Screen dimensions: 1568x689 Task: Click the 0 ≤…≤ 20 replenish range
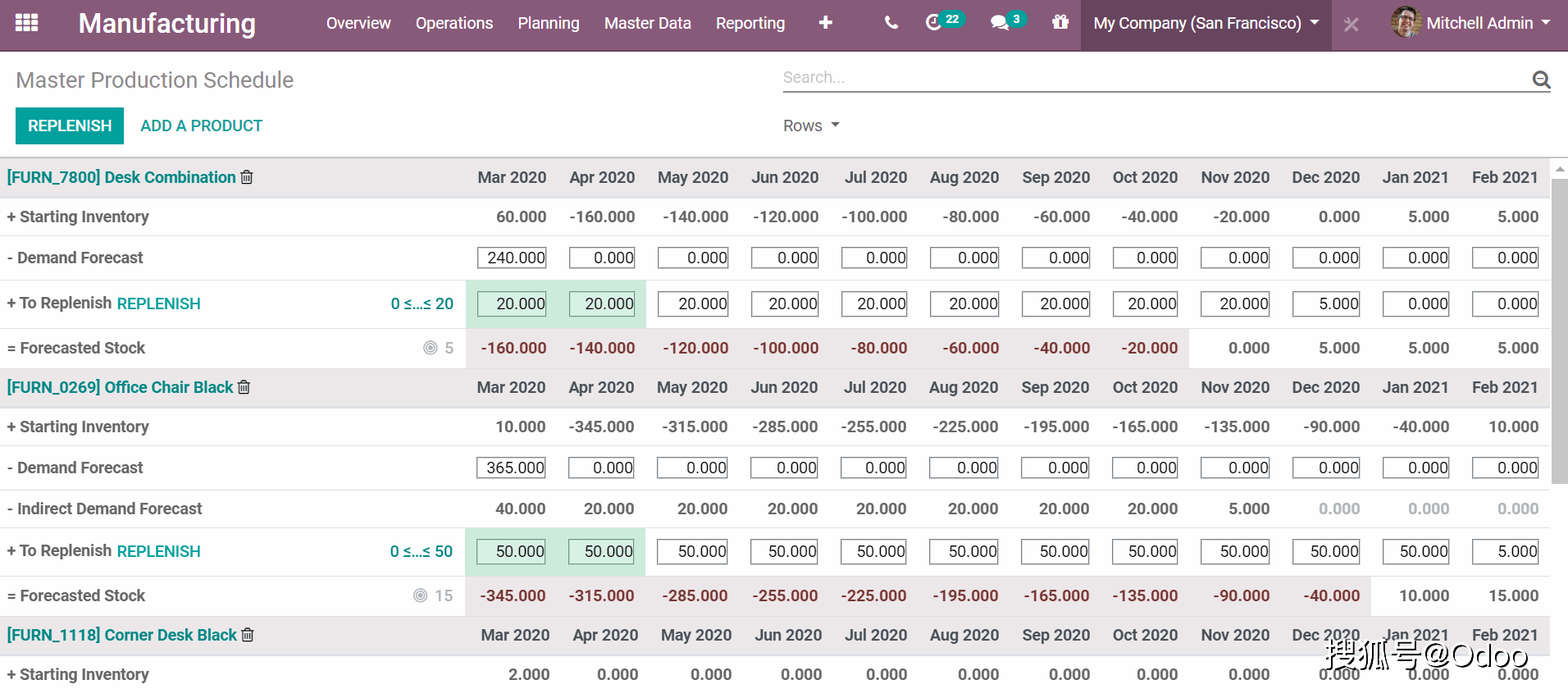[422, 303]
